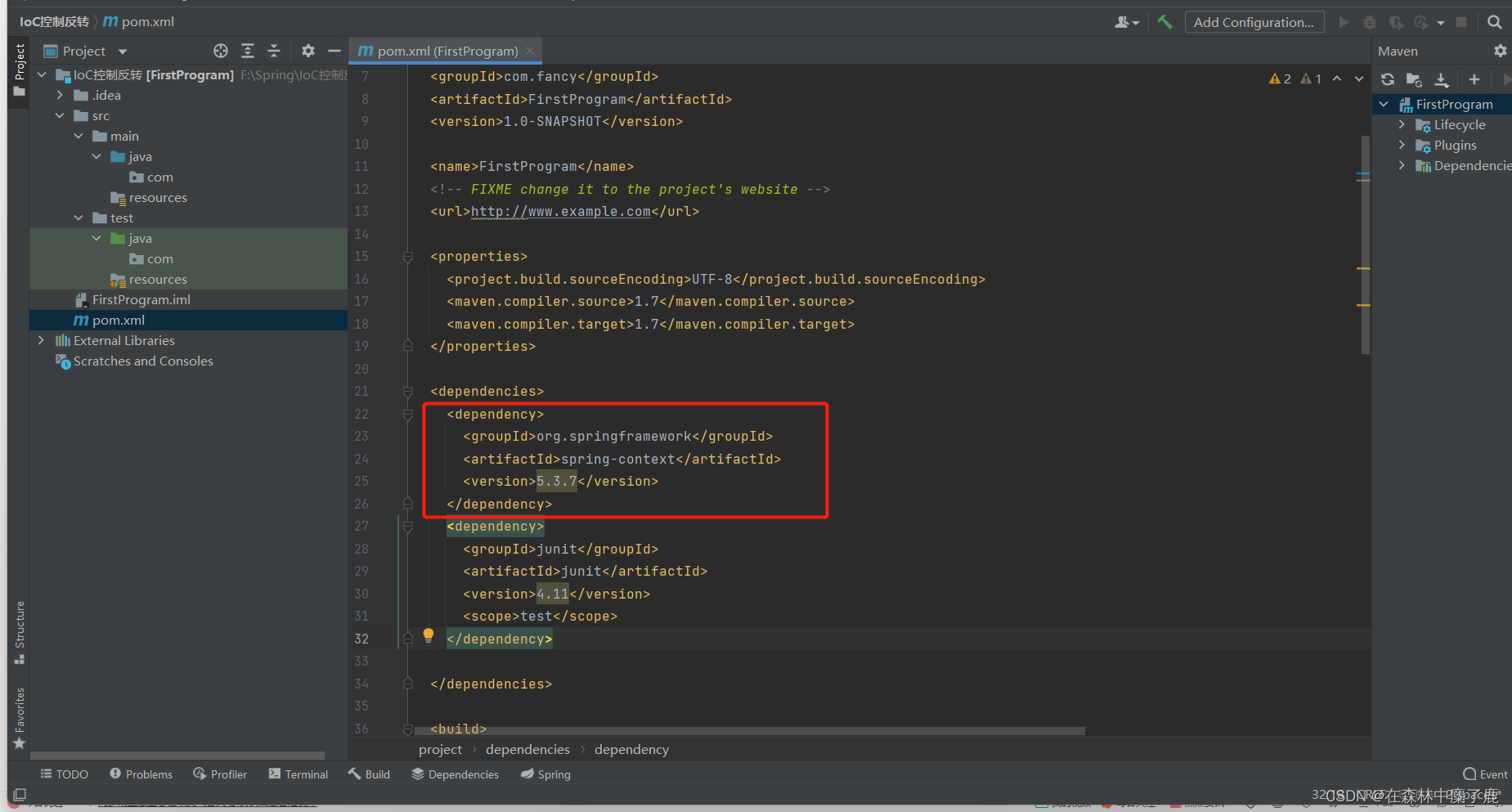Close the pom.xml editor tab
This screenshot has height=812, width=1512.
click(530, 51)
